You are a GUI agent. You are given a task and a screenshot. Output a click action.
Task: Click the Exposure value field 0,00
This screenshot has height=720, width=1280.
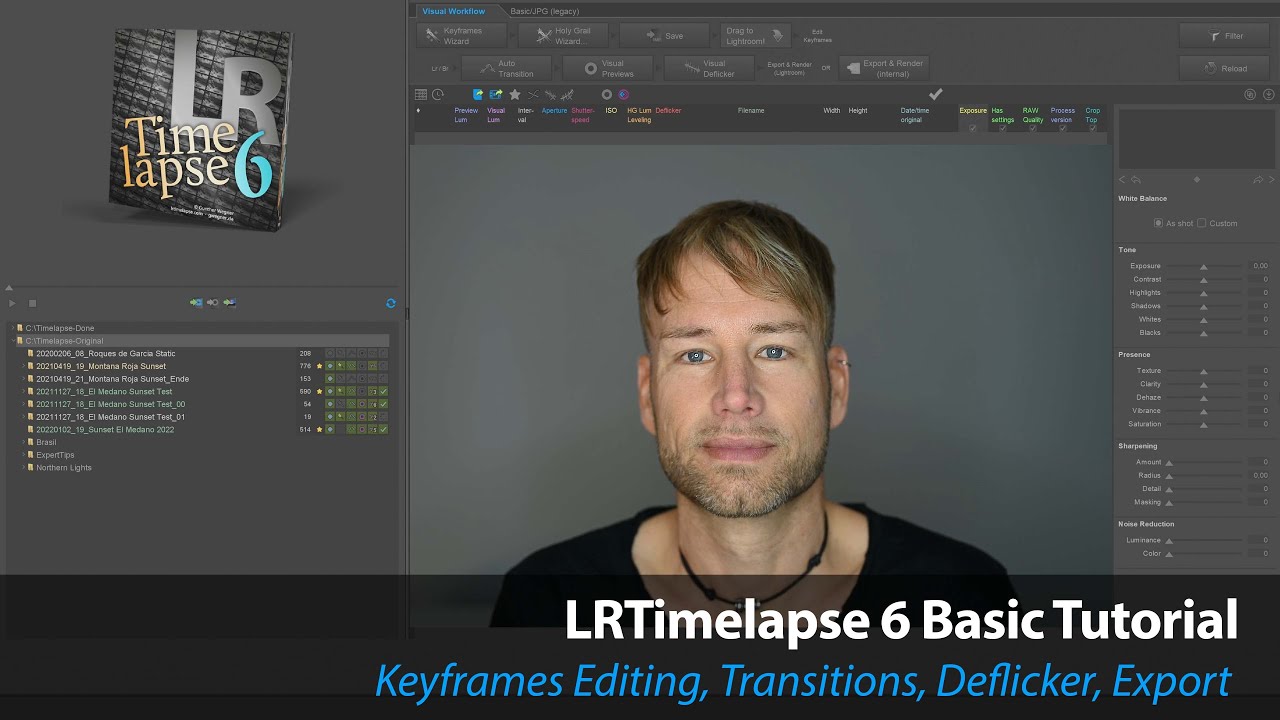(1259, 266)
